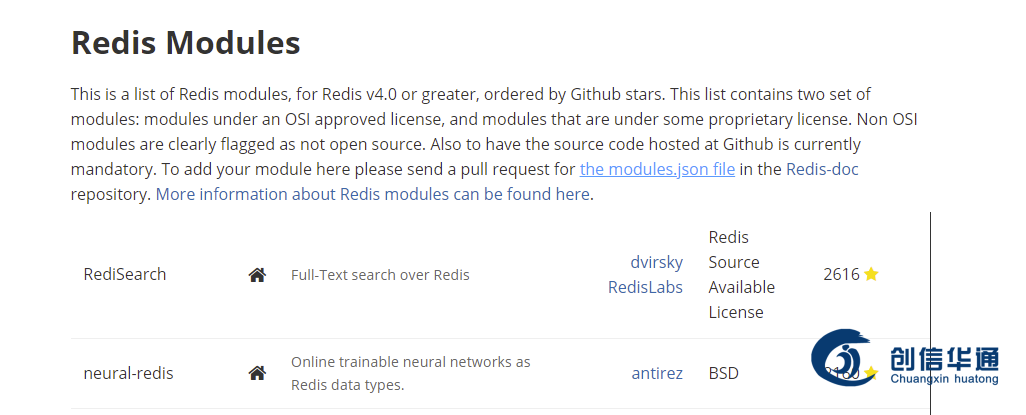Visit the dvirsky author profile link
This screenshot has height=415, width=1026.
(x=656, y=262)
